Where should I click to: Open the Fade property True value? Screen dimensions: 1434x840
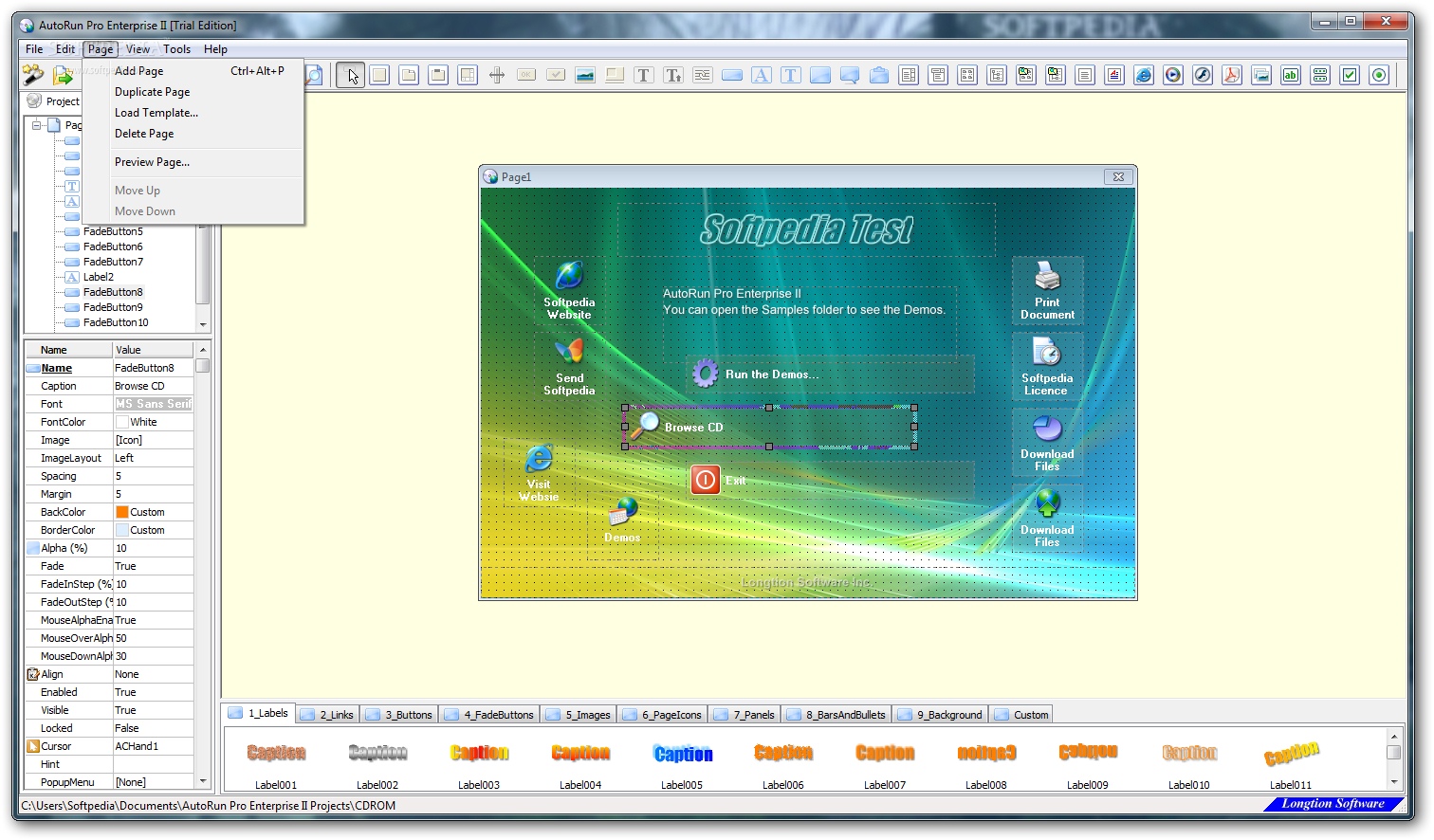click(153, 566)
